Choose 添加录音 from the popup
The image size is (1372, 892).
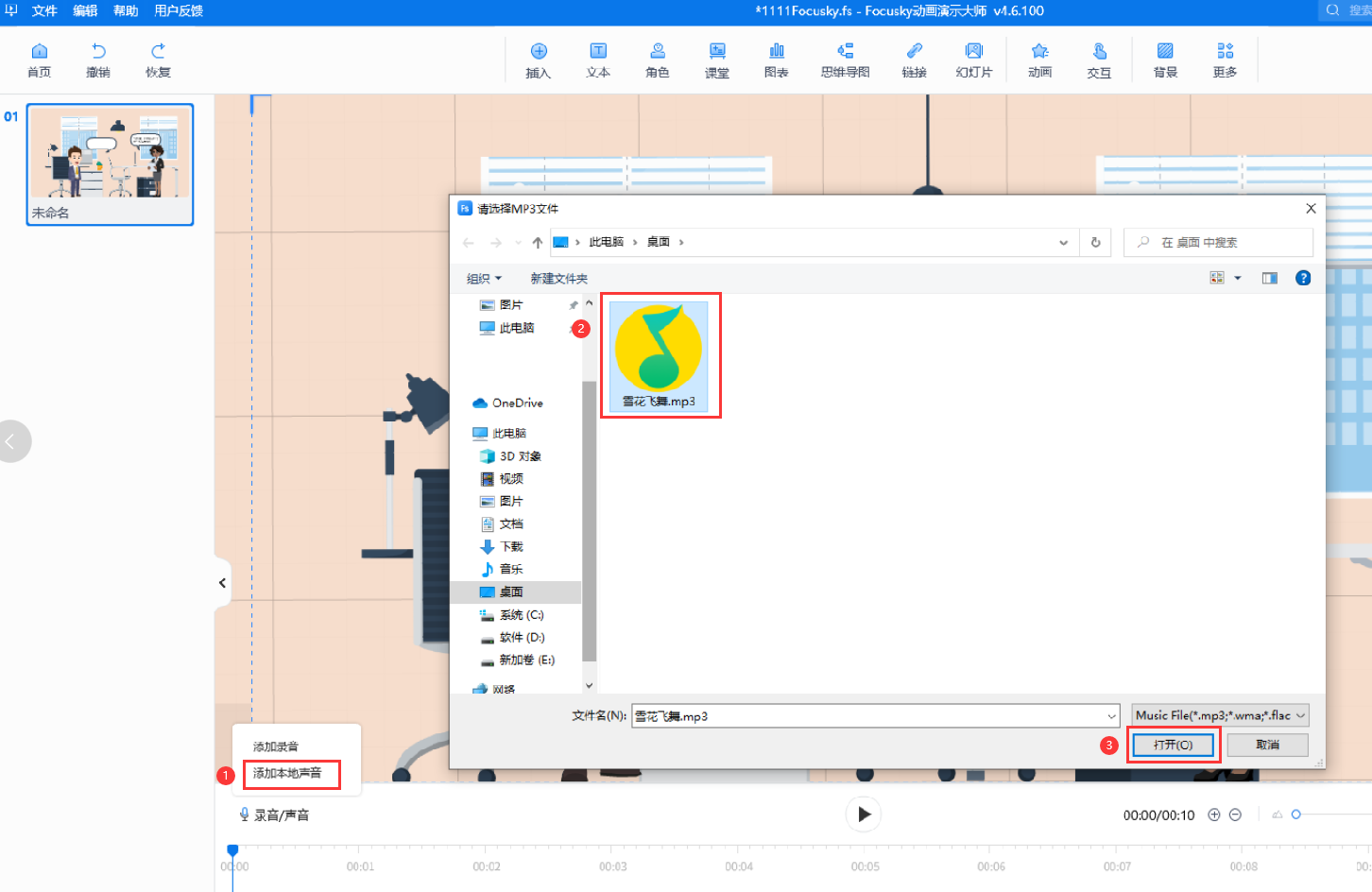point(276,746)
